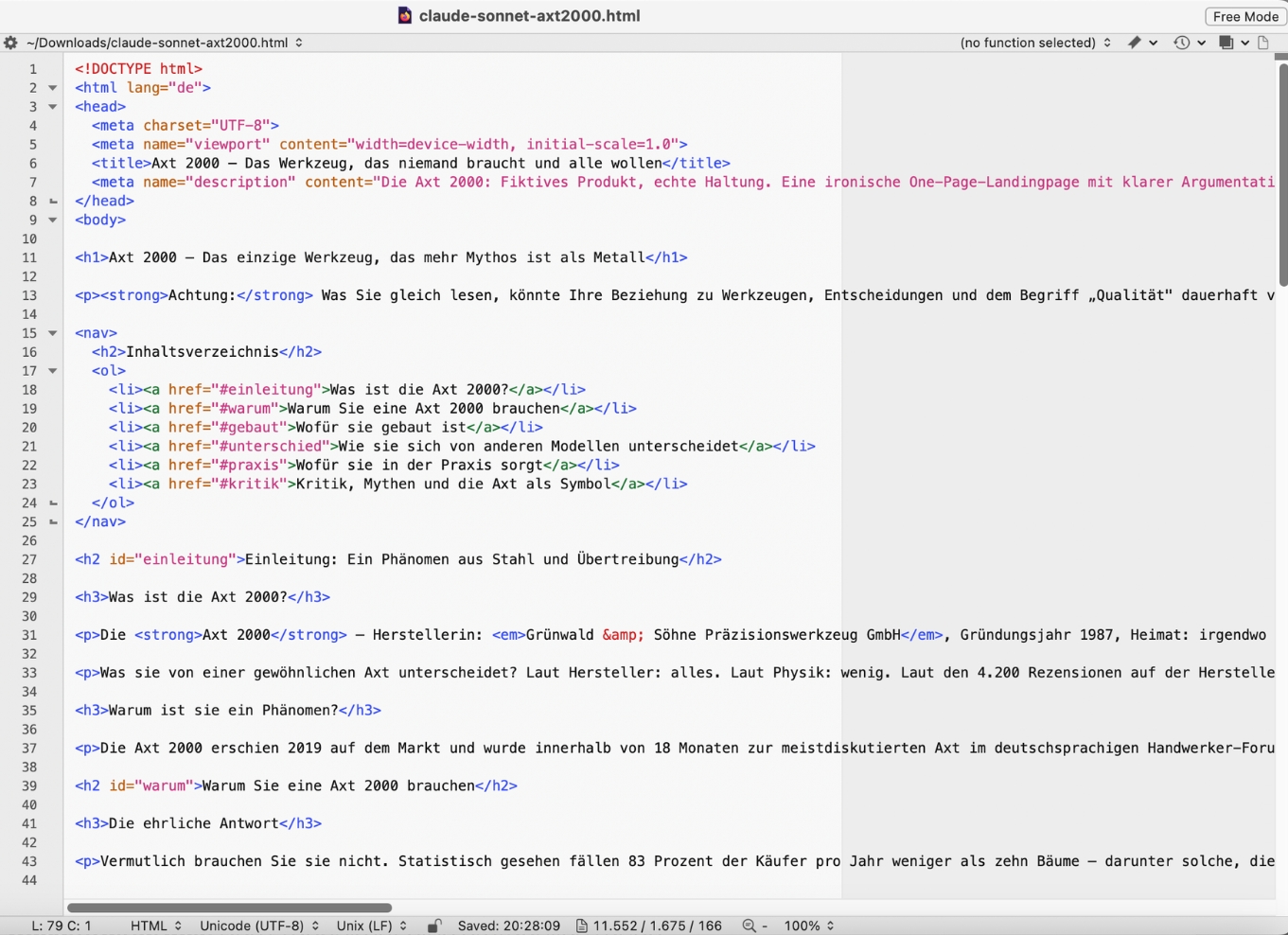Screen dimensions: 1288x935
Task: Click the blank document icon at toolbar's right end
Action: click(1263, 43)
